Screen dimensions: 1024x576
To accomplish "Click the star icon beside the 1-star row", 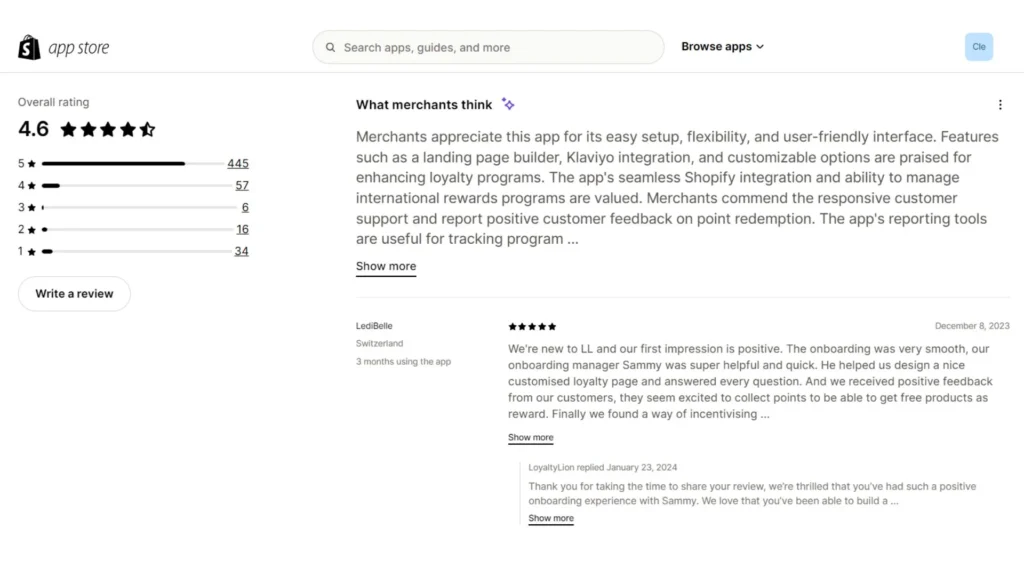I will coord(33,251).
